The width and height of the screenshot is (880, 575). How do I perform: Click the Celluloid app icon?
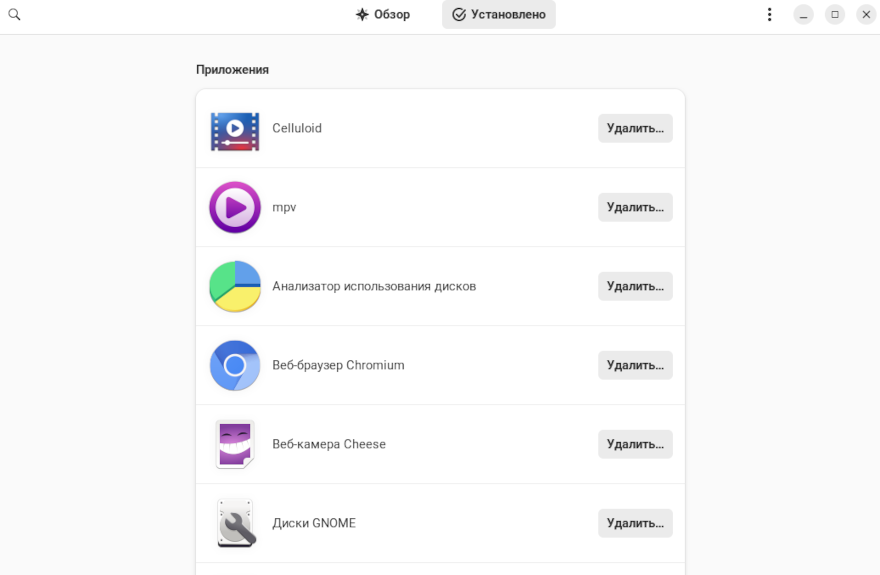(x=235, y=129)
